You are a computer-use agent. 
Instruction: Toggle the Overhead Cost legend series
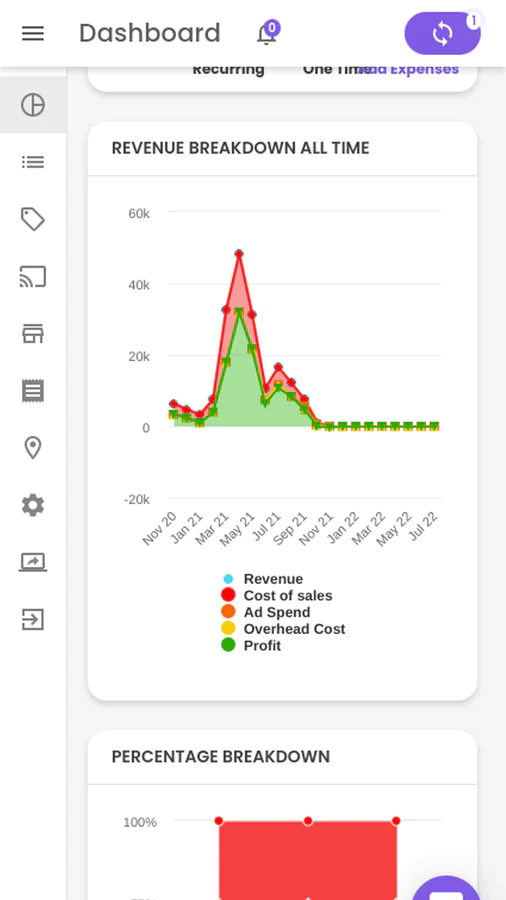(284, 629)
